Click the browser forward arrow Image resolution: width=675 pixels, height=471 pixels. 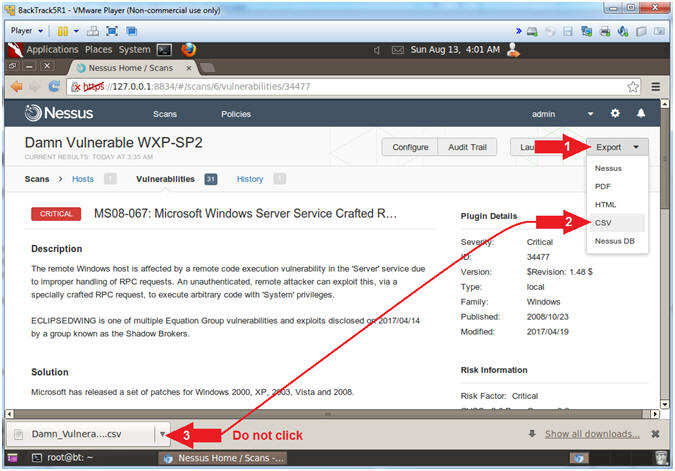[35, 87]
